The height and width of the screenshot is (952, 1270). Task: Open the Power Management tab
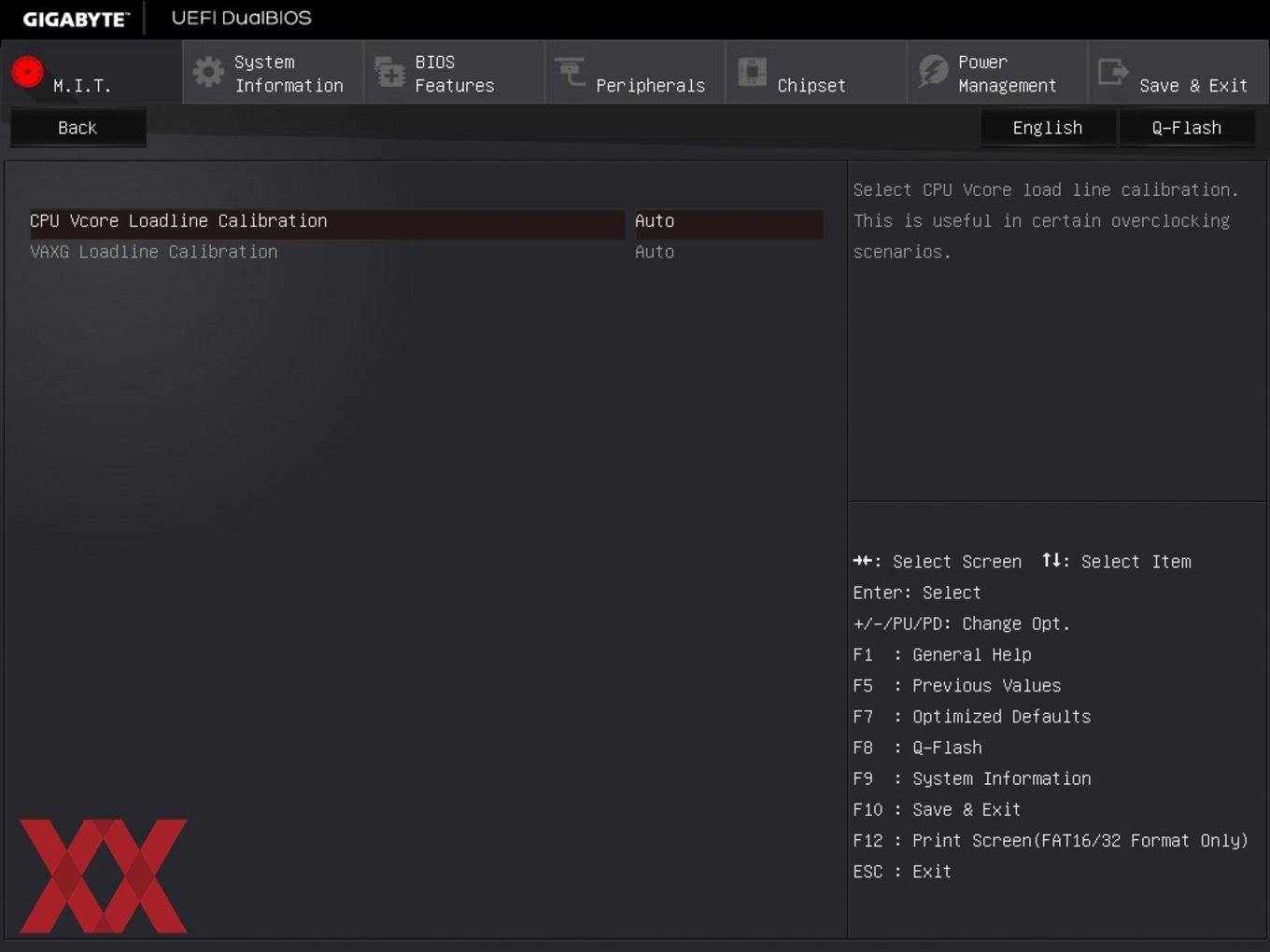pos(997,72)
